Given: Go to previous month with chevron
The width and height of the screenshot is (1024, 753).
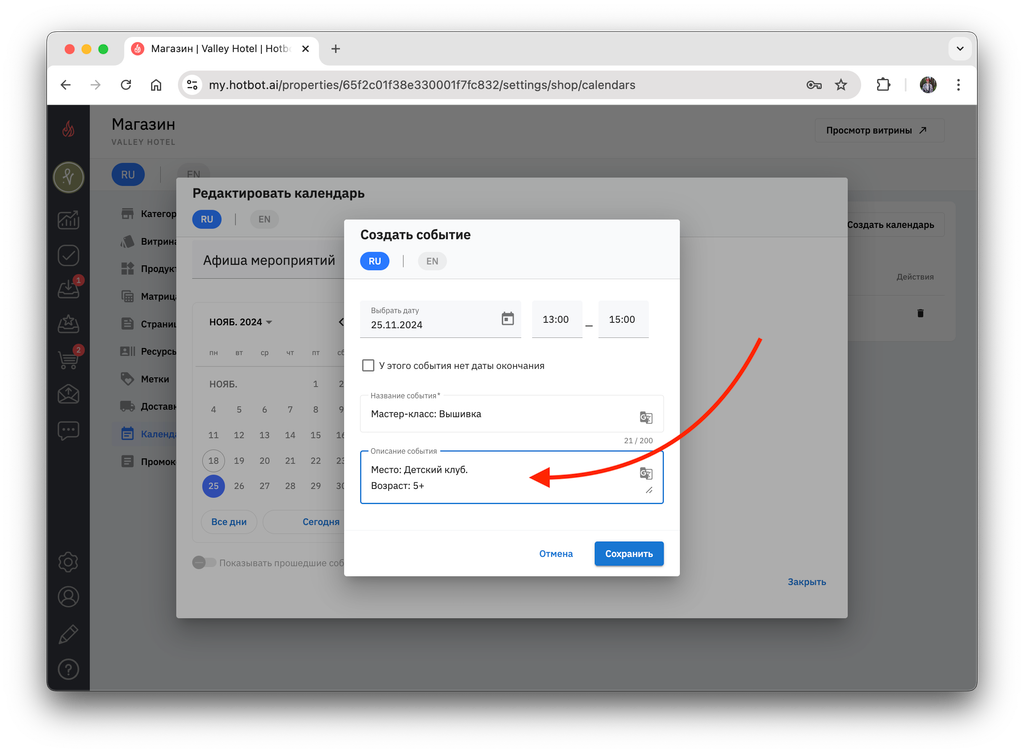Looking at the screenshot, I should click(x=340, y=322).
